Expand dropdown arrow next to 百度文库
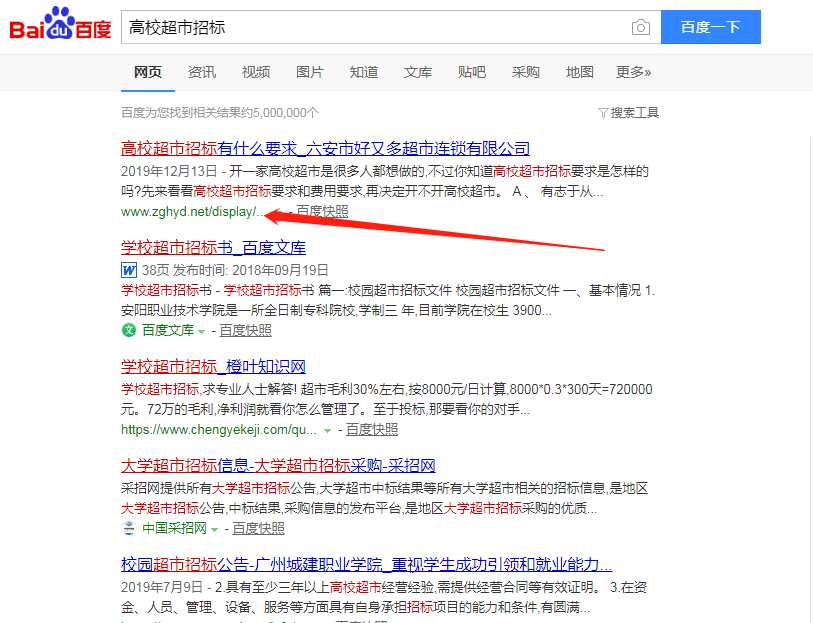 point(202,332)
